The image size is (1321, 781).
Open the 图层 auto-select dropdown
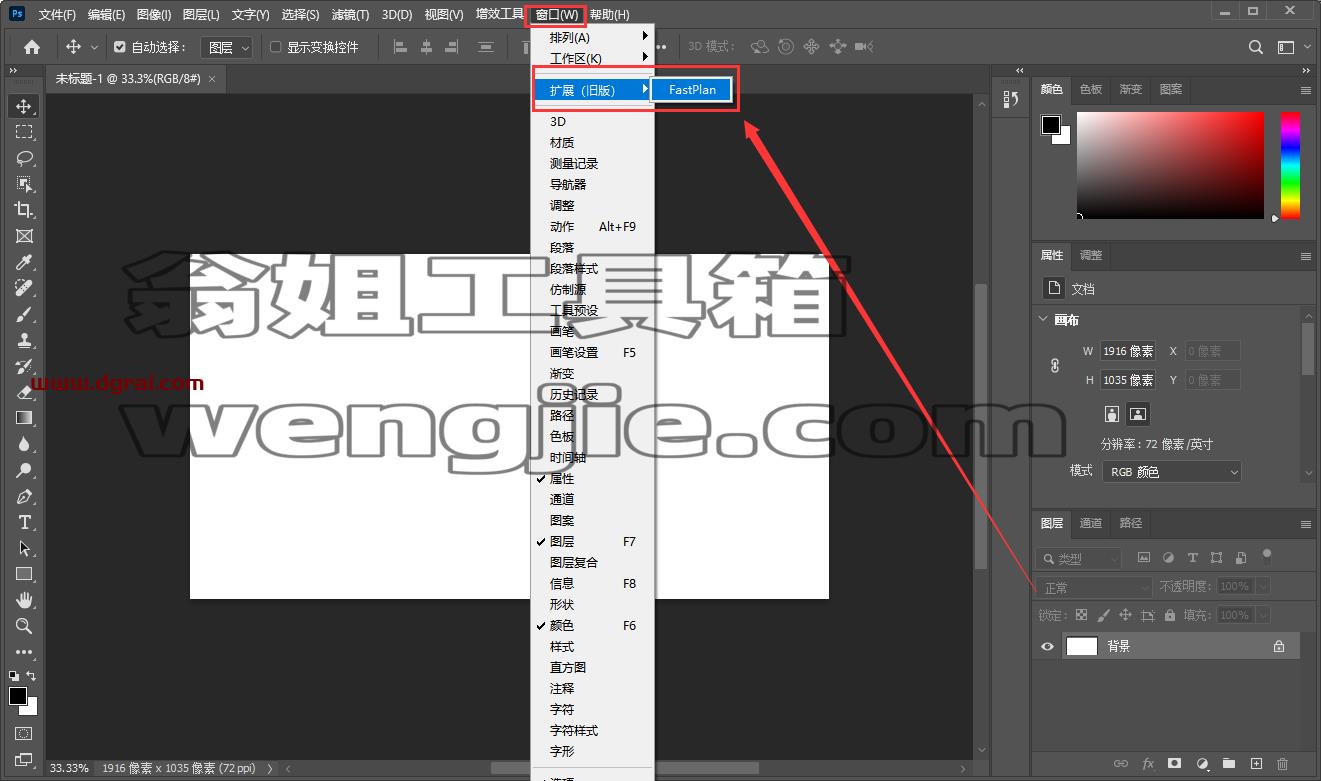pos(227,47)
